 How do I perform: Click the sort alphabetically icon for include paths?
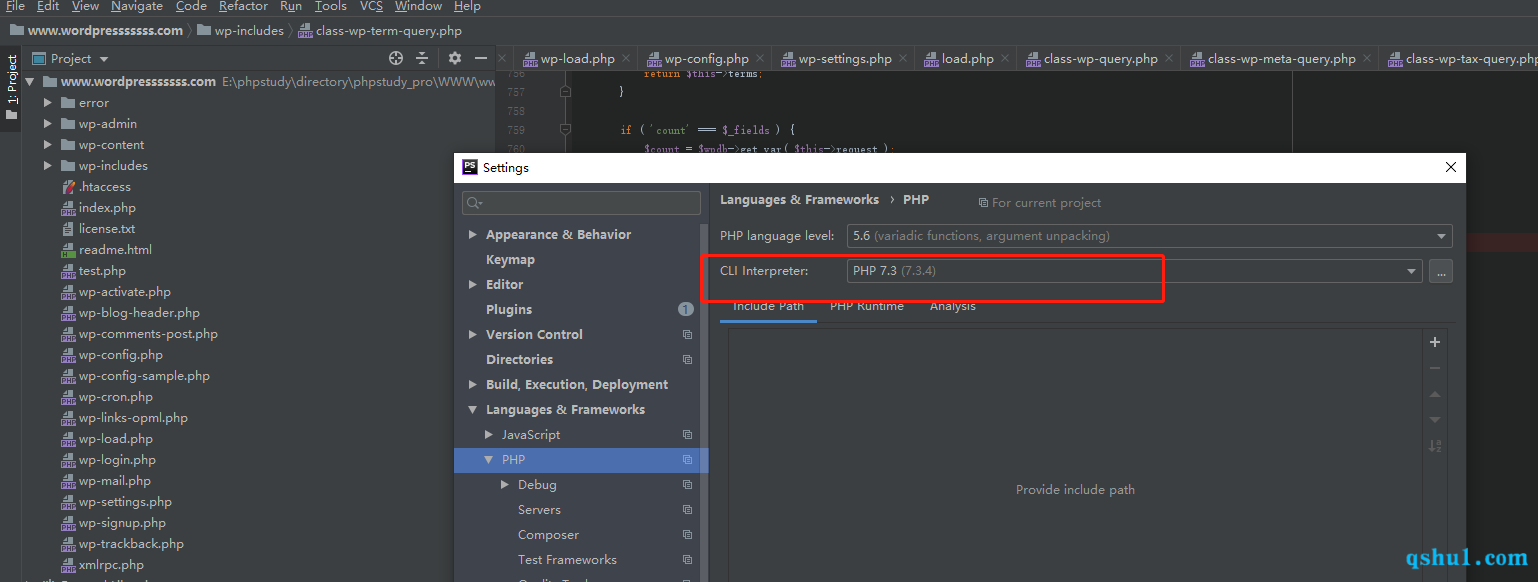1435,446
